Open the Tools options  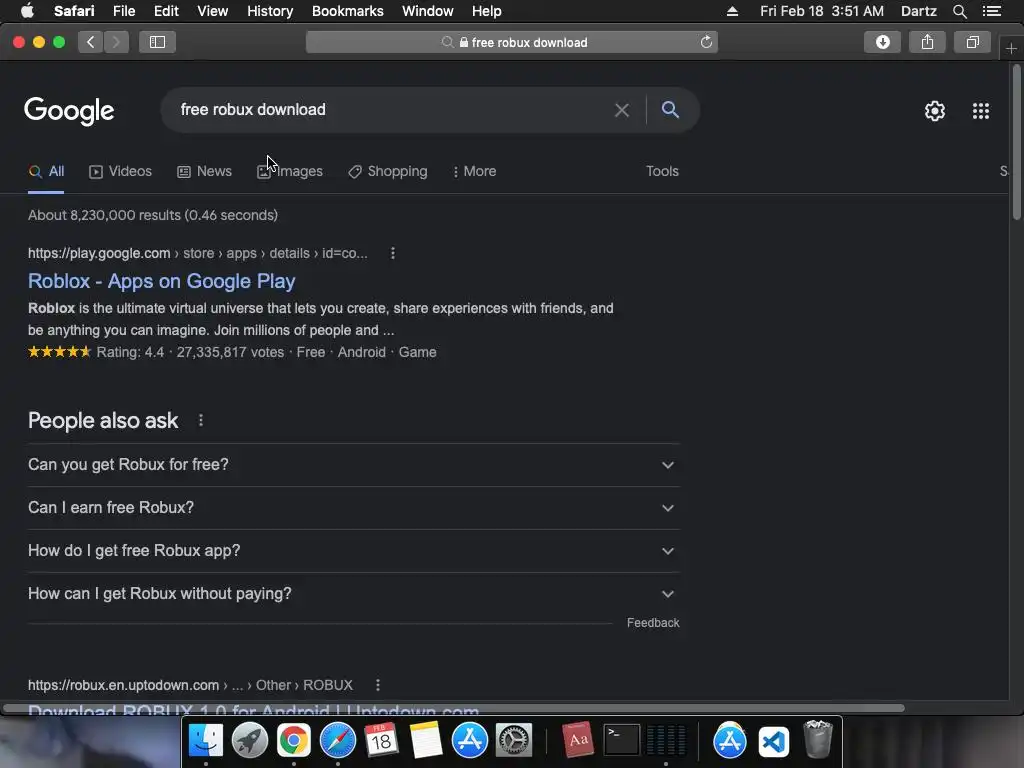(662, 171)
